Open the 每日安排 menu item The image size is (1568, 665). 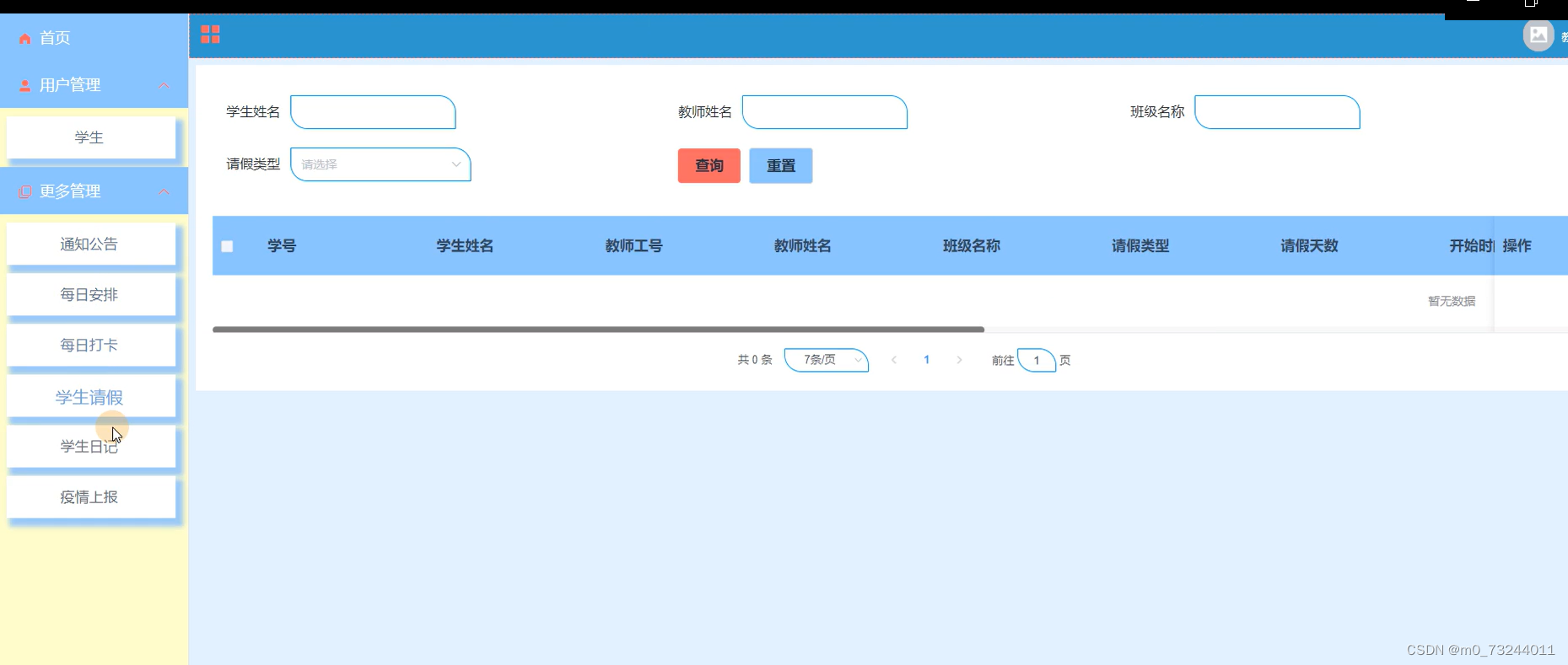point(91,295)
